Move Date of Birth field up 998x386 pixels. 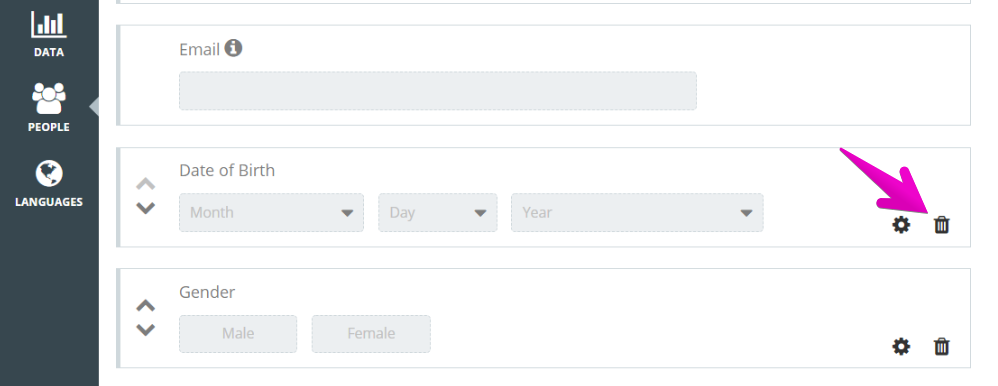[x=146, y=184]
